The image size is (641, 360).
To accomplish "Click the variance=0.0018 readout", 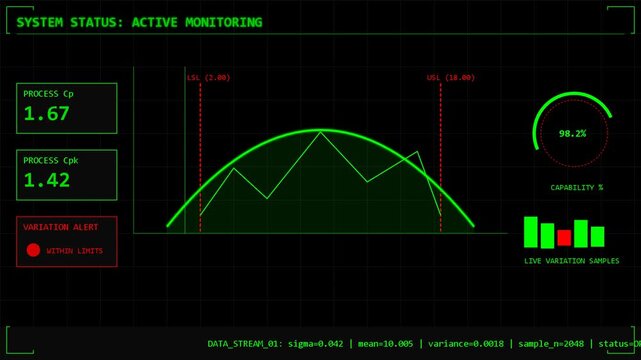I will (466, 344).
